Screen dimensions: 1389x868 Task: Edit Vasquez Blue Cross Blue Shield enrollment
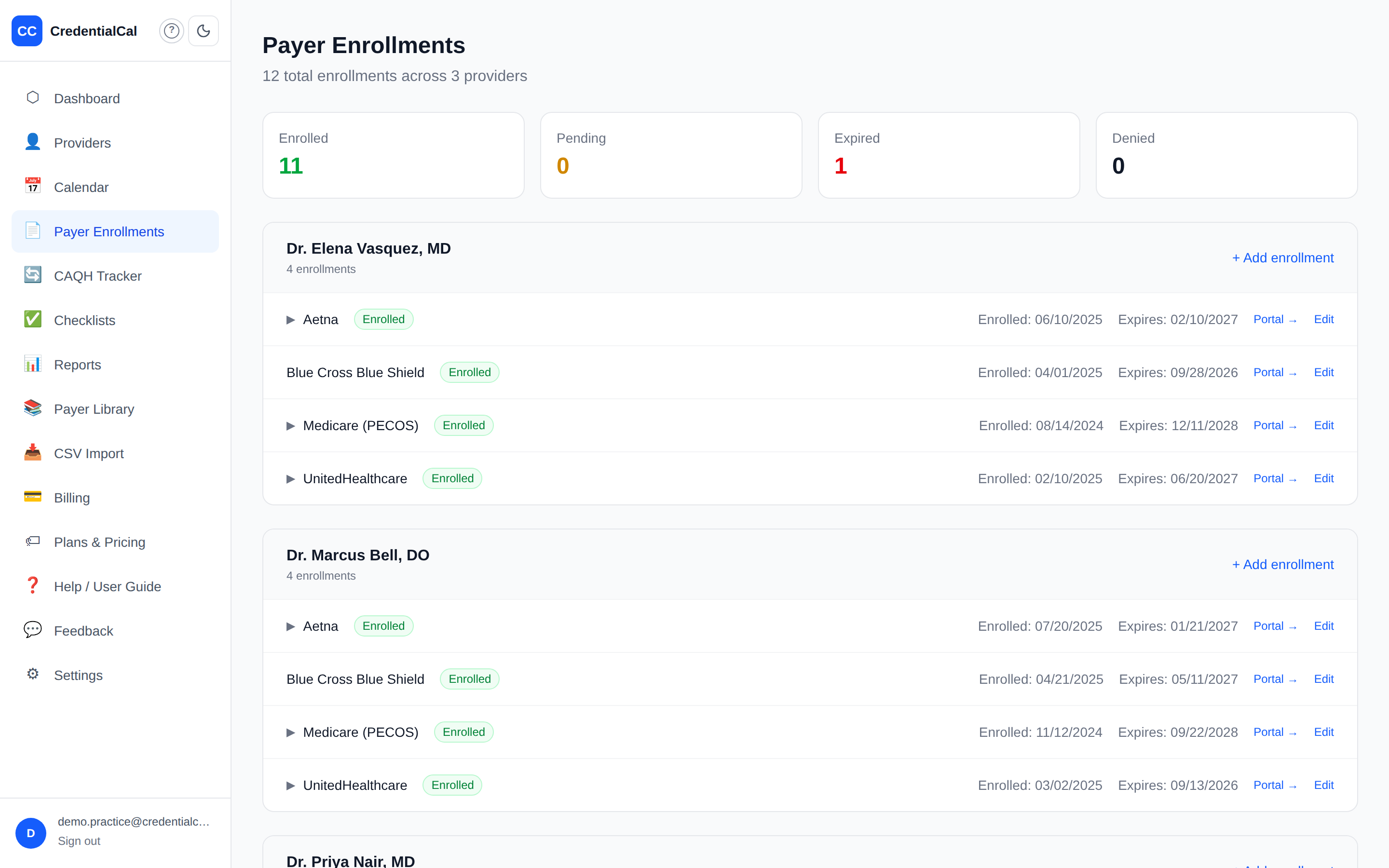1323,372
